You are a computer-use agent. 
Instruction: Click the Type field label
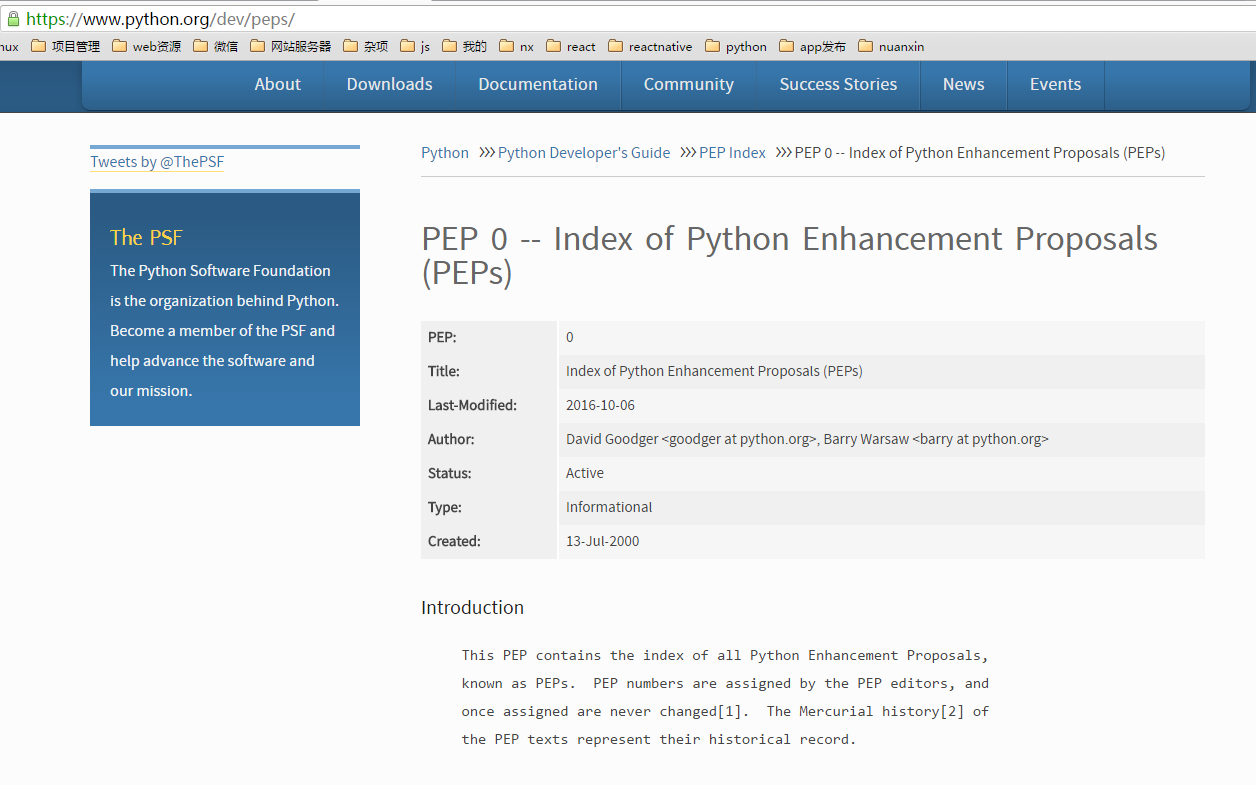point(445,507)
